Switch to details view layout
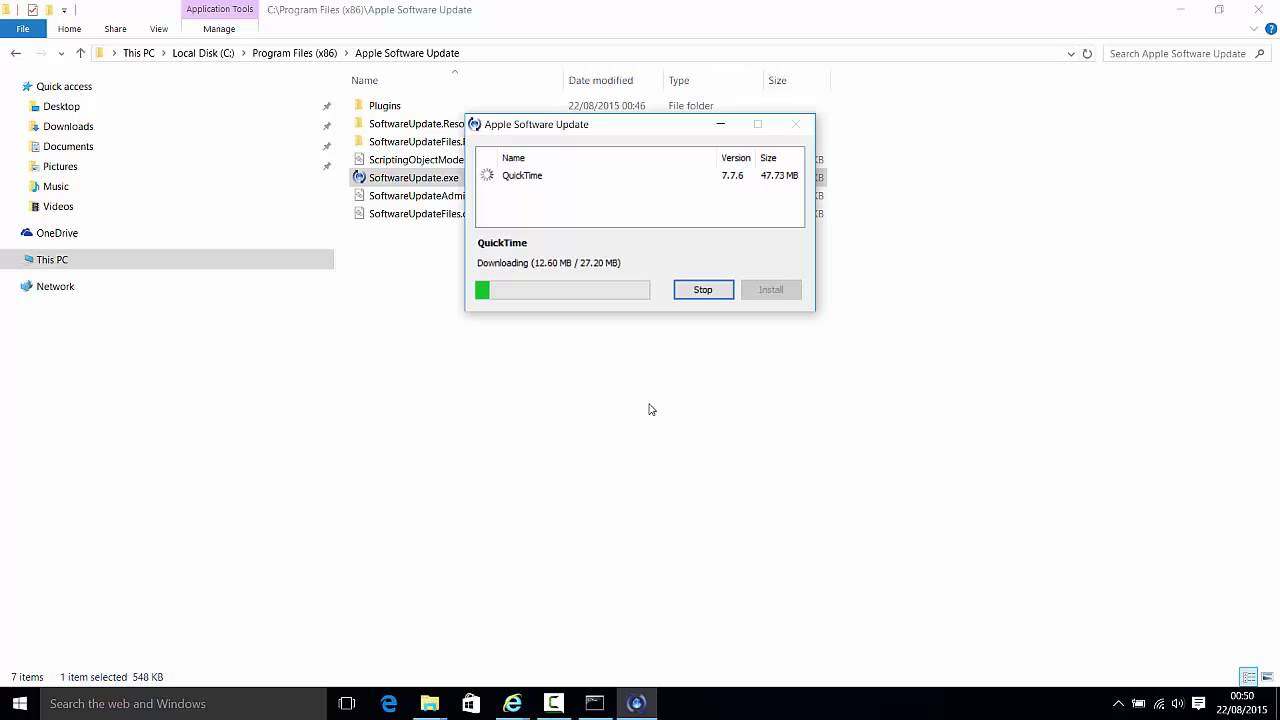Image resolution: width=1280 pixels, height=720 pixels. [x=1248, y=677]
